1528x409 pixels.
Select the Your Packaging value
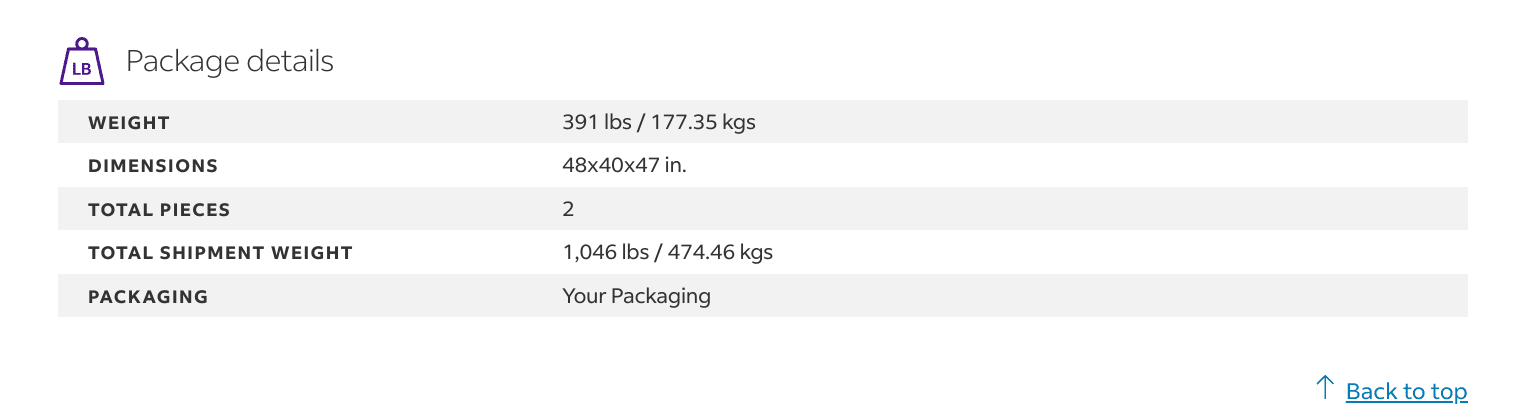pos(637,297)
